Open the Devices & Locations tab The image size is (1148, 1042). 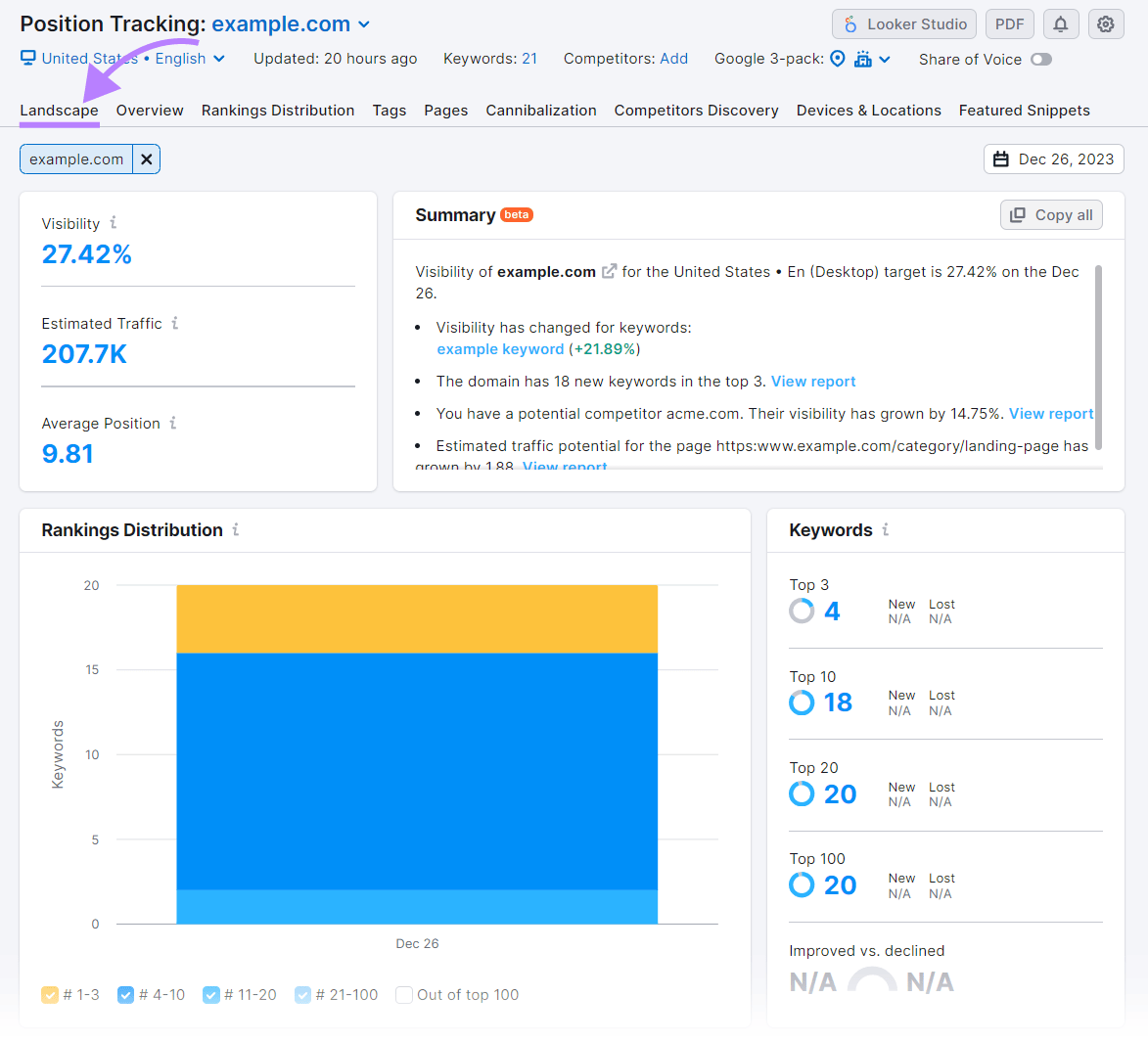pos(868,111)
